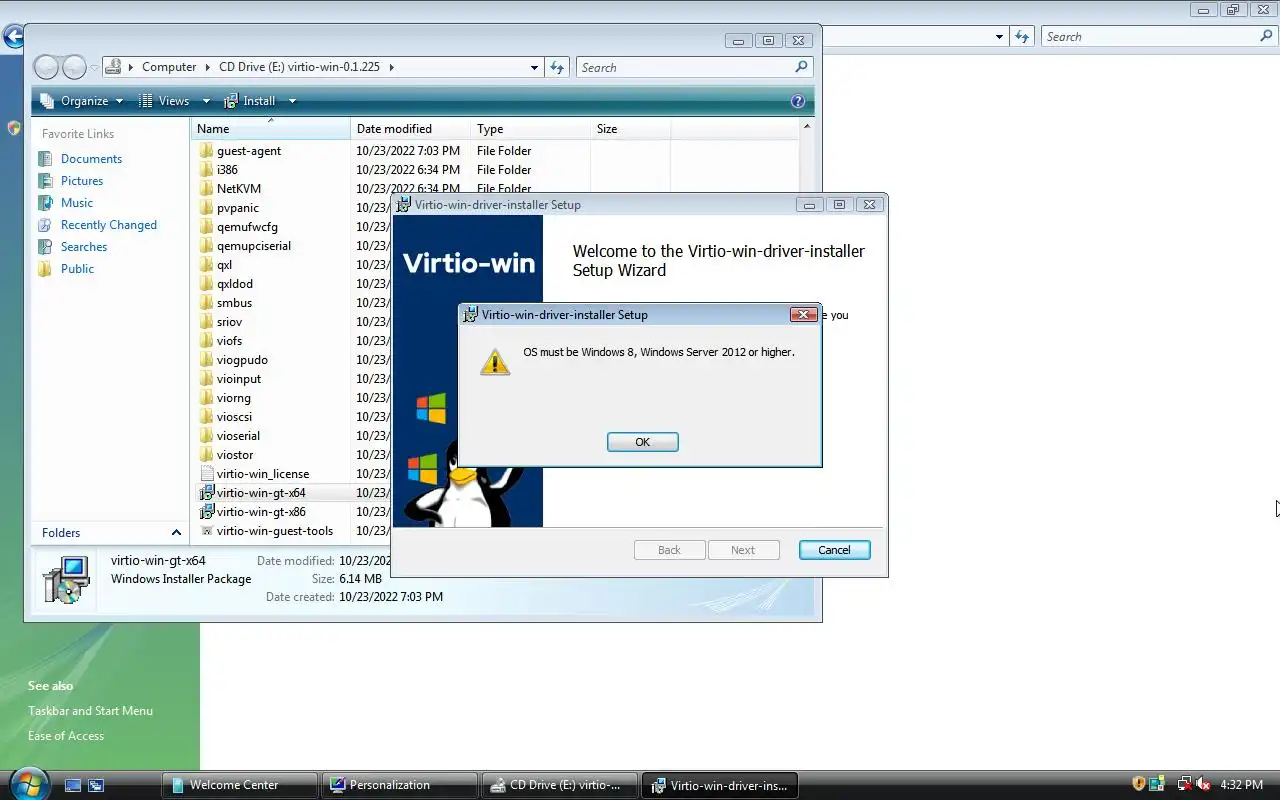This screenshot has height=800, width=1280.
Task: Switch to Virtio-win-driver-installer taskbar button
Action: [719, 785]
